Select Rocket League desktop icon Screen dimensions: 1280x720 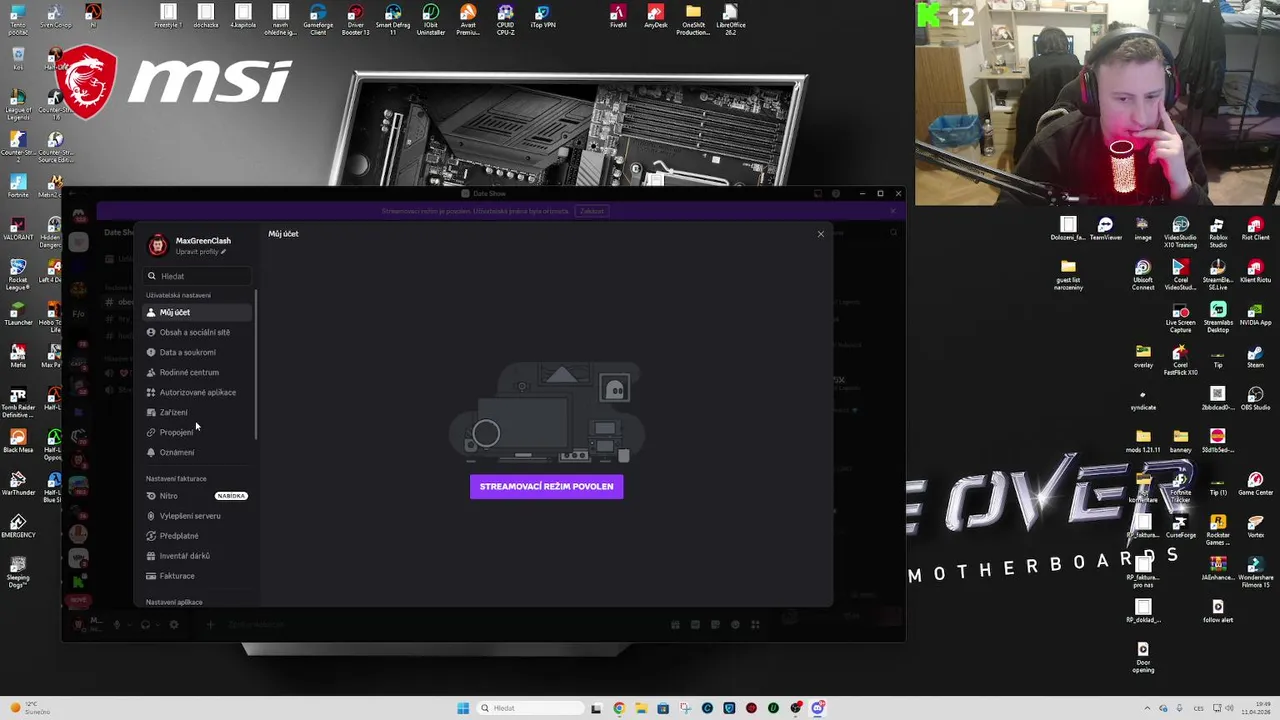(x=18, y=274)
